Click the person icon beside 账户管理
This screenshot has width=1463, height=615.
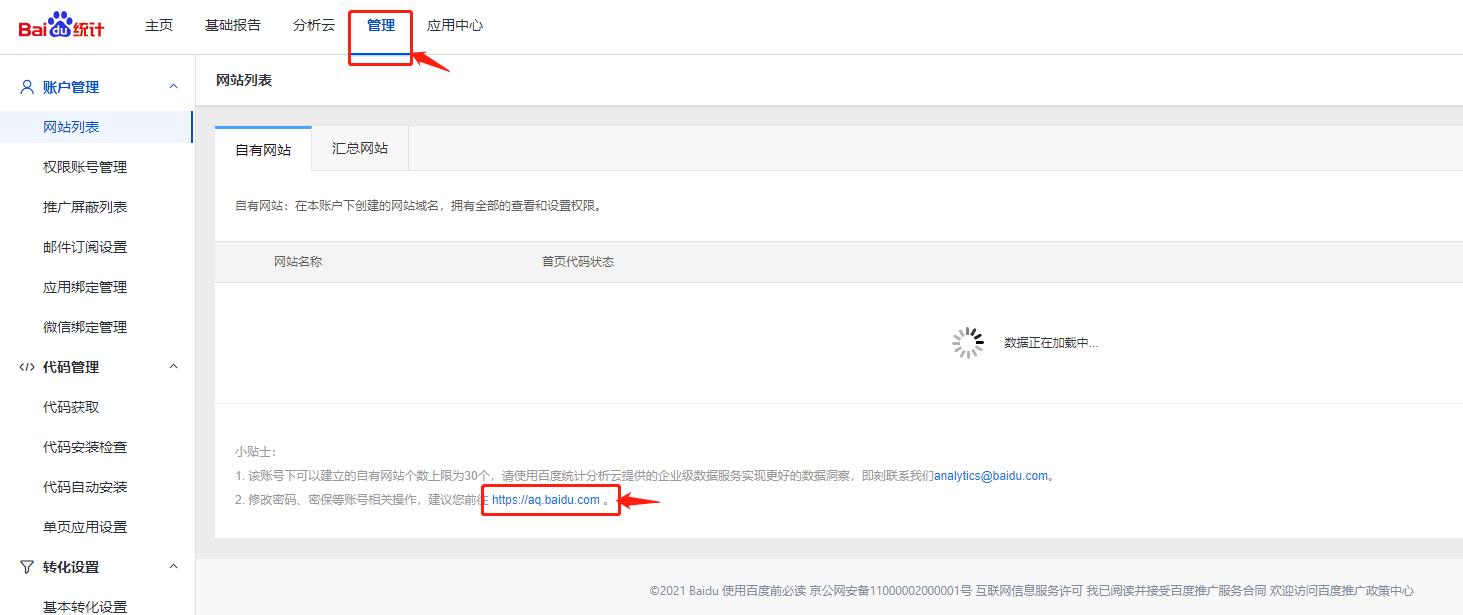coord(25,86)
